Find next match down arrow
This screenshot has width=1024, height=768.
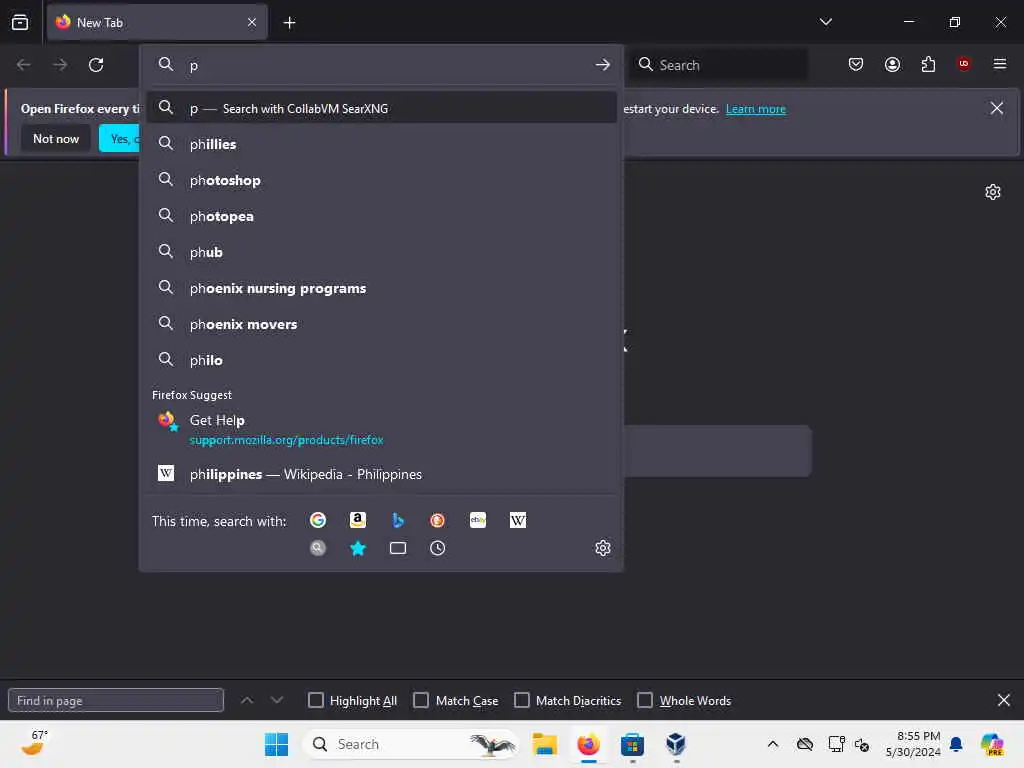pos(277,700)
